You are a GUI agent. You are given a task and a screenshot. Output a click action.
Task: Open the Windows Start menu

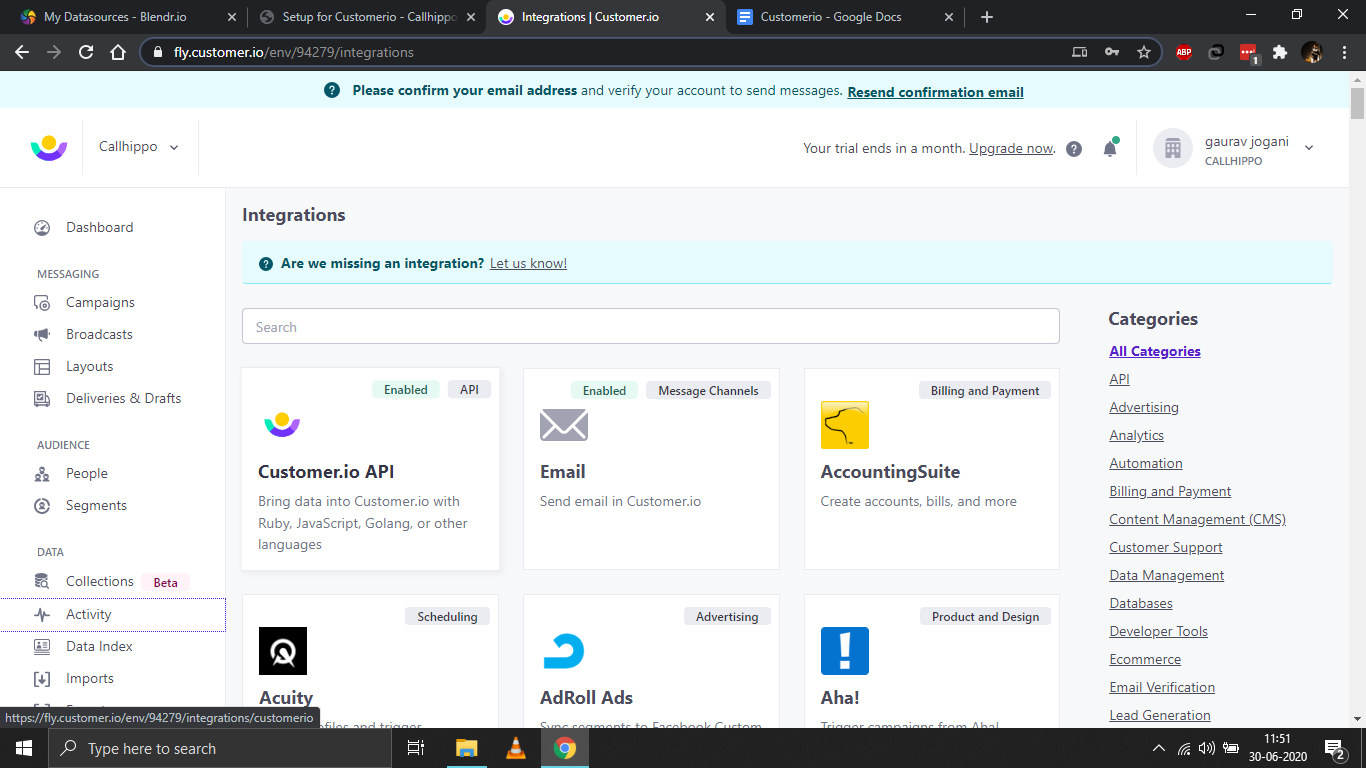pos(24,748)
